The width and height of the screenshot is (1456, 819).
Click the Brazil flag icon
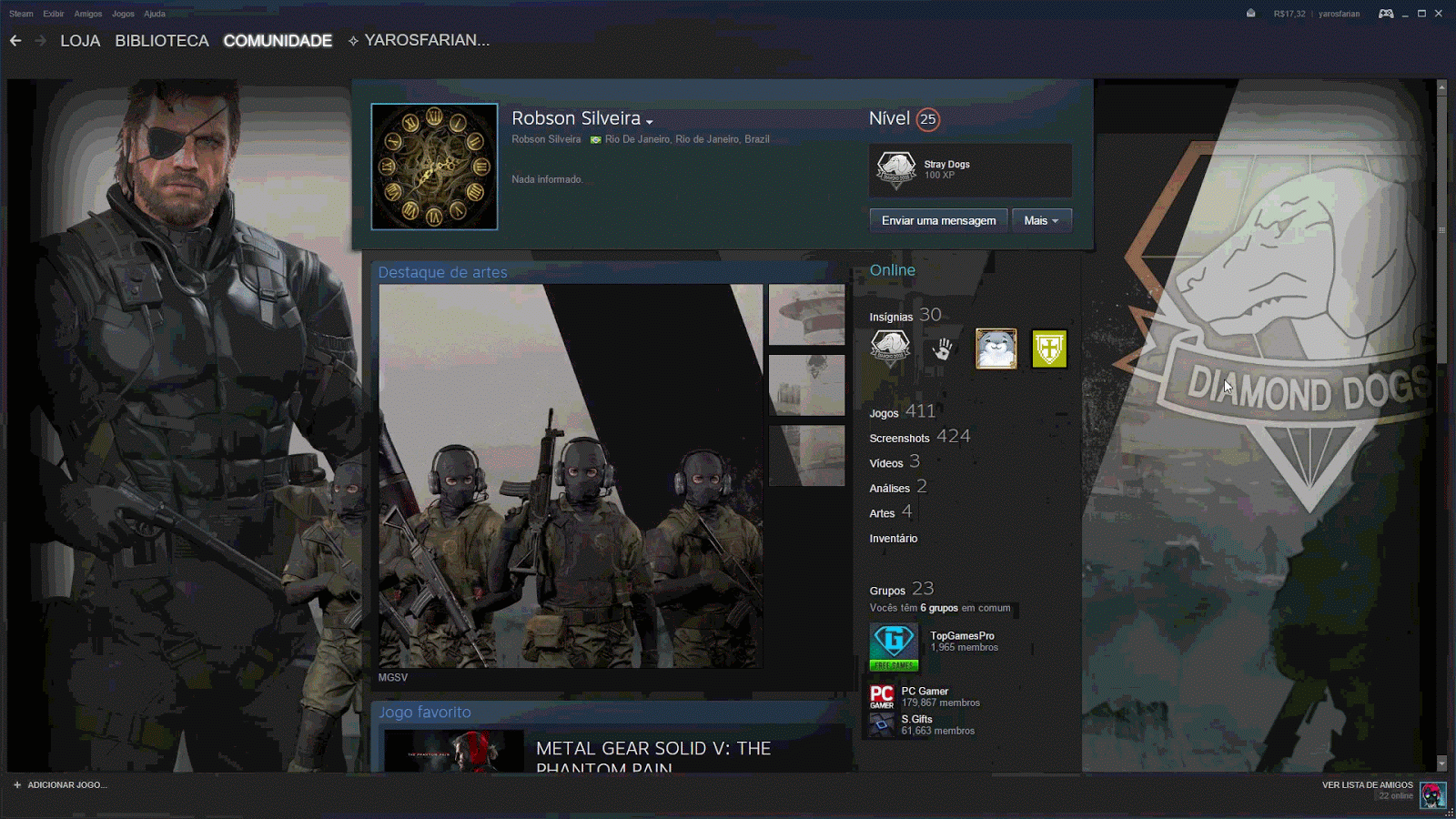[x=595, y=140]
